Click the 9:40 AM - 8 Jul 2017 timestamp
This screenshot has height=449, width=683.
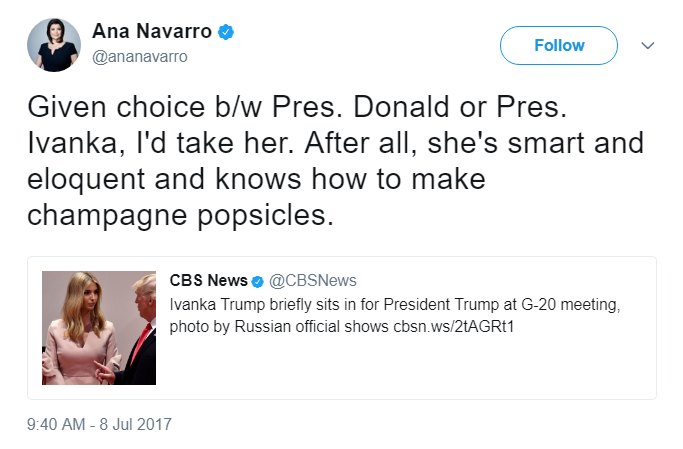pyautogui.click(x=99, y=424)
